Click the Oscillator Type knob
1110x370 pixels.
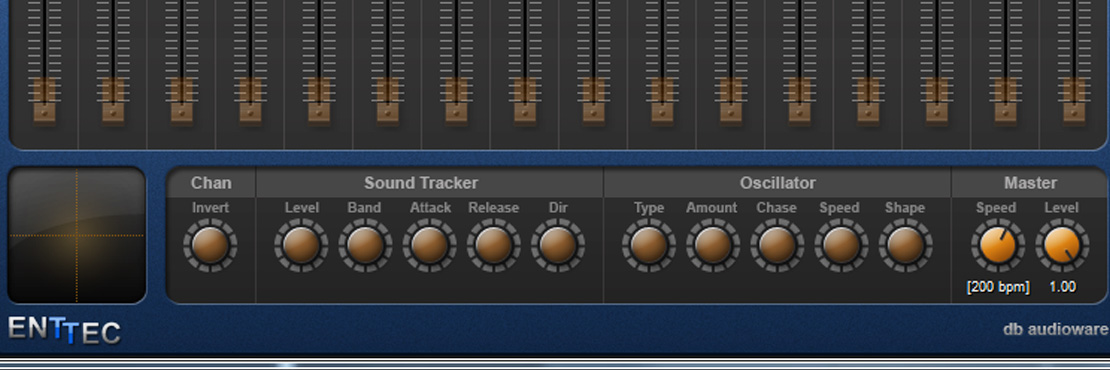tap(648, 245)
